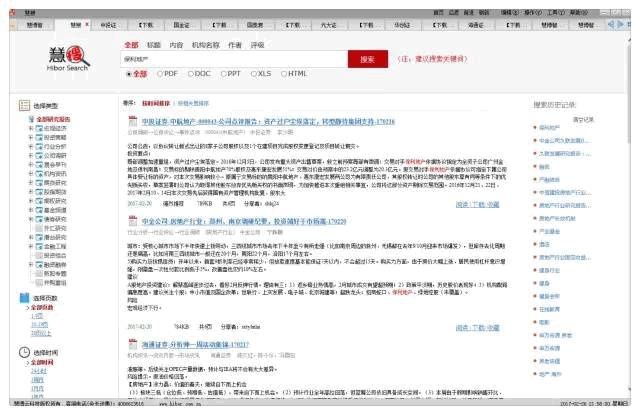640x415 pixels.
Task: Click the tab strip scroll-right arrow
Action: 620,24
